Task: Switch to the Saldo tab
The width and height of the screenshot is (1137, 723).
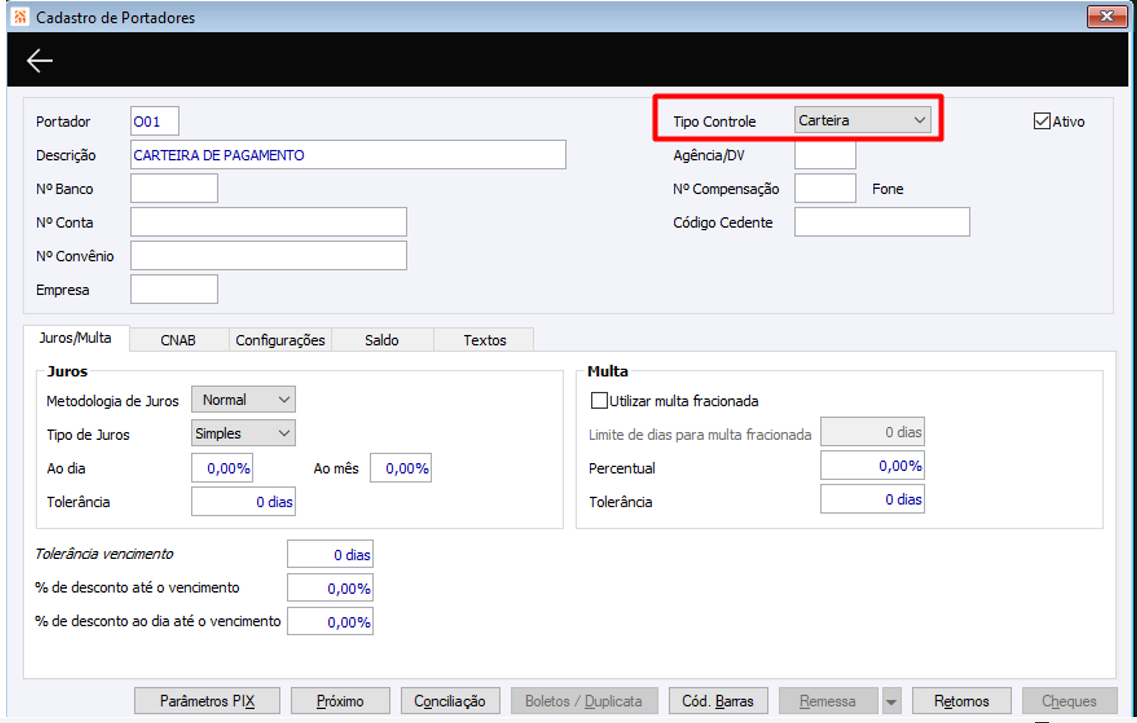Action: coord(382,340)
